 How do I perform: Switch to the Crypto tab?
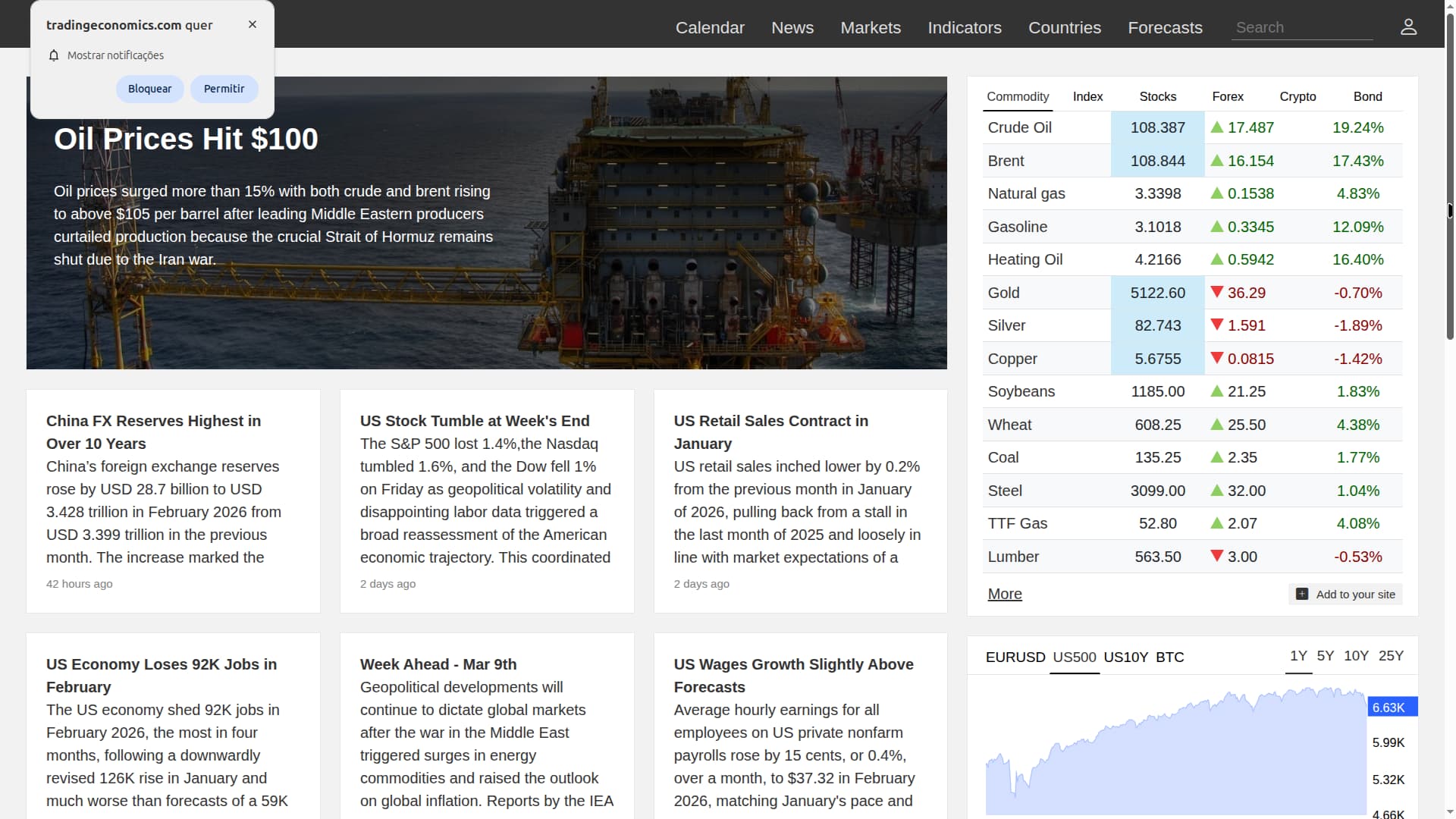(1298, 96)
